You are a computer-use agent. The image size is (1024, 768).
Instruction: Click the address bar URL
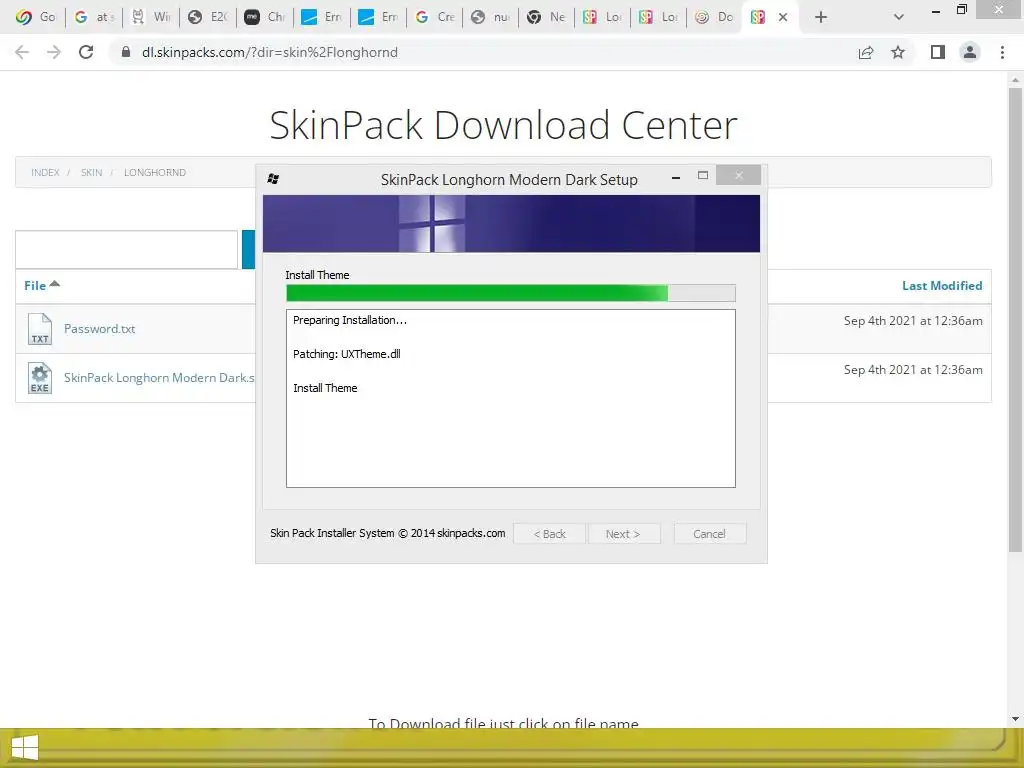click(270, 52)
